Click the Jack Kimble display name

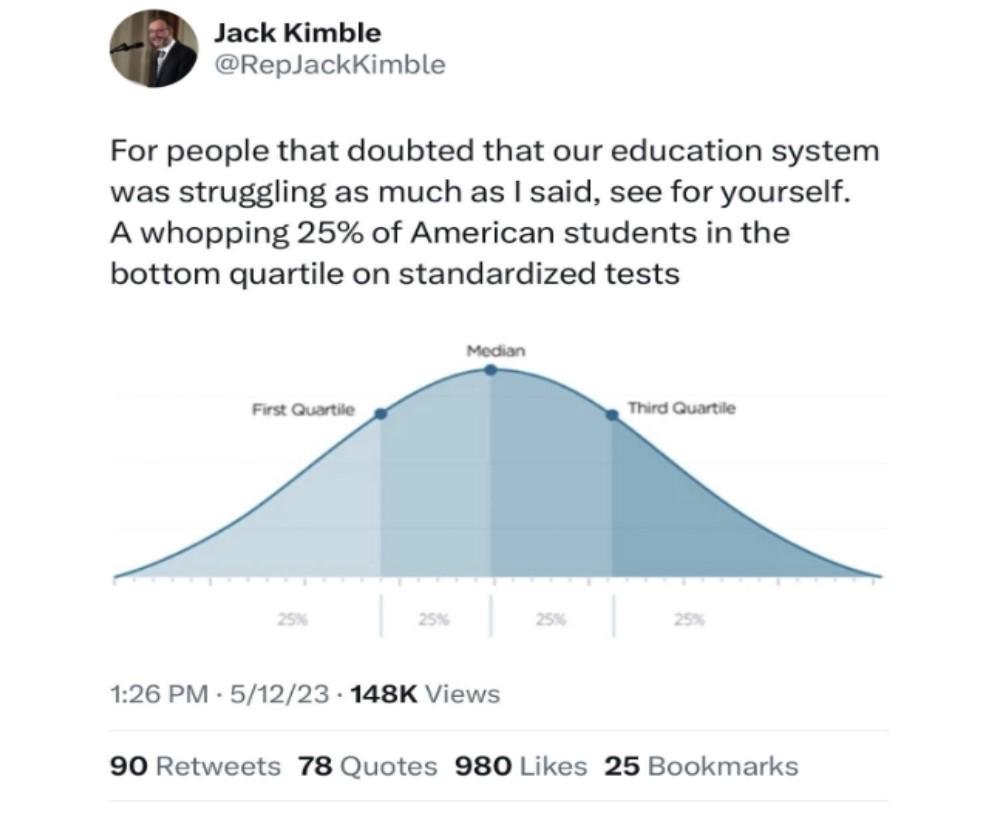click(x=297, y=33)
